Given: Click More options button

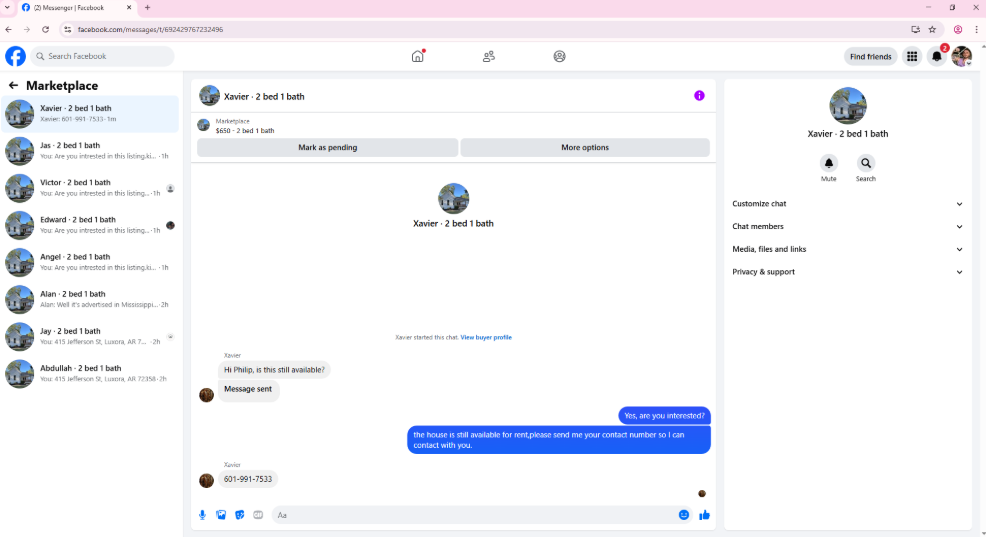Looking at the screenshot, I should click(585, 148).
